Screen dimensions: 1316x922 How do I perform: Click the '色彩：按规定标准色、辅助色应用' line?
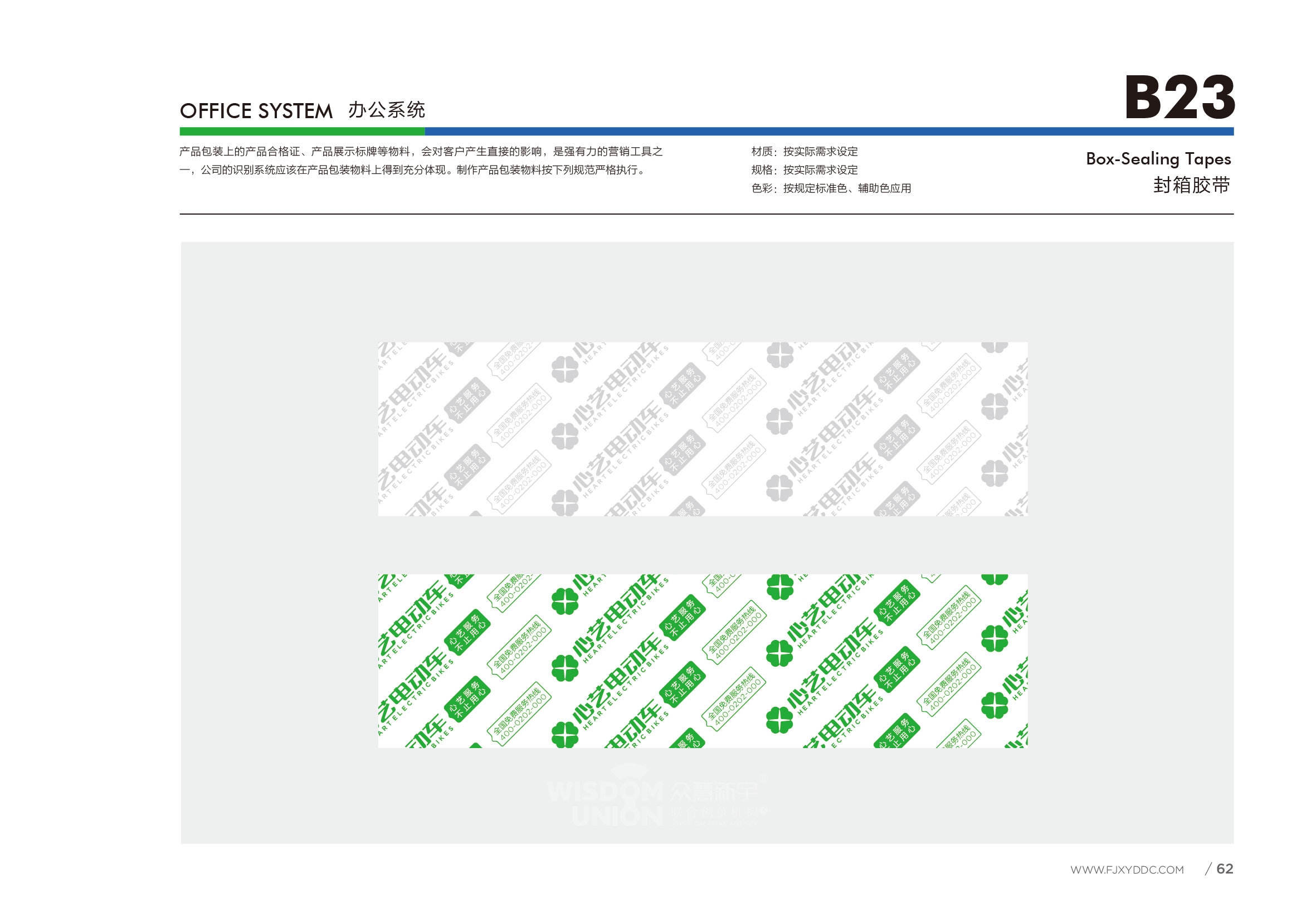[x=831, y=188]
